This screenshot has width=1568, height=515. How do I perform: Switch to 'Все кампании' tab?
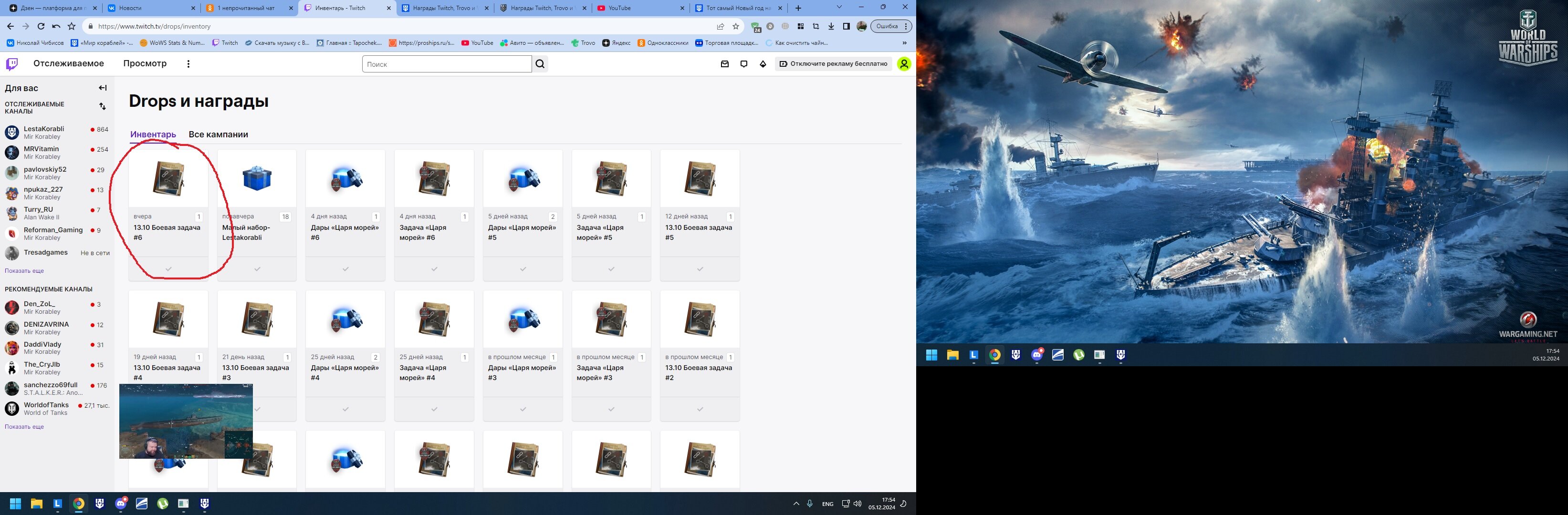point(218,134)
